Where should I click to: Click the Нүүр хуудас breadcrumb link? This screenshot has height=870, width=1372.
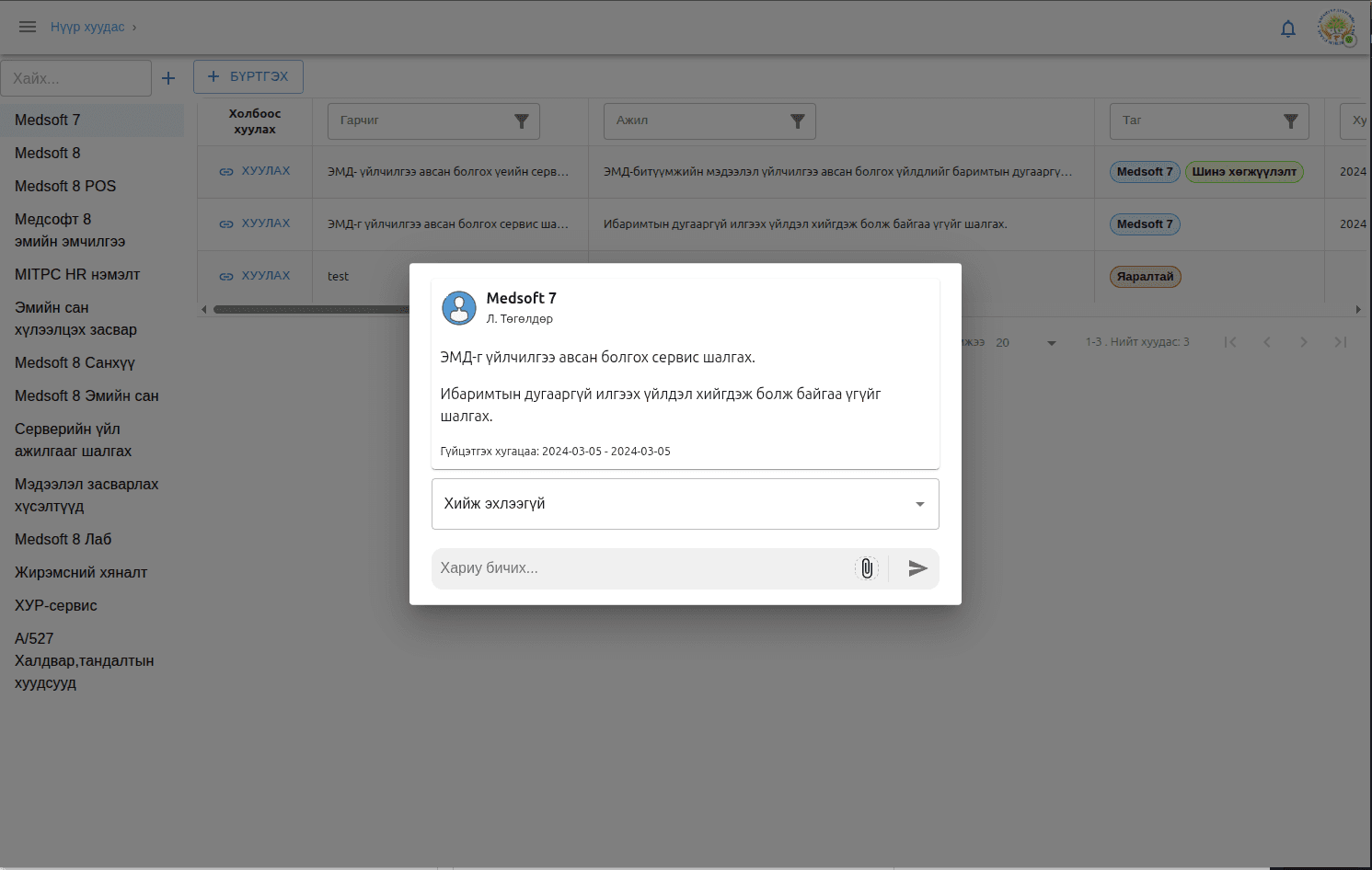[x=87, y=27]
